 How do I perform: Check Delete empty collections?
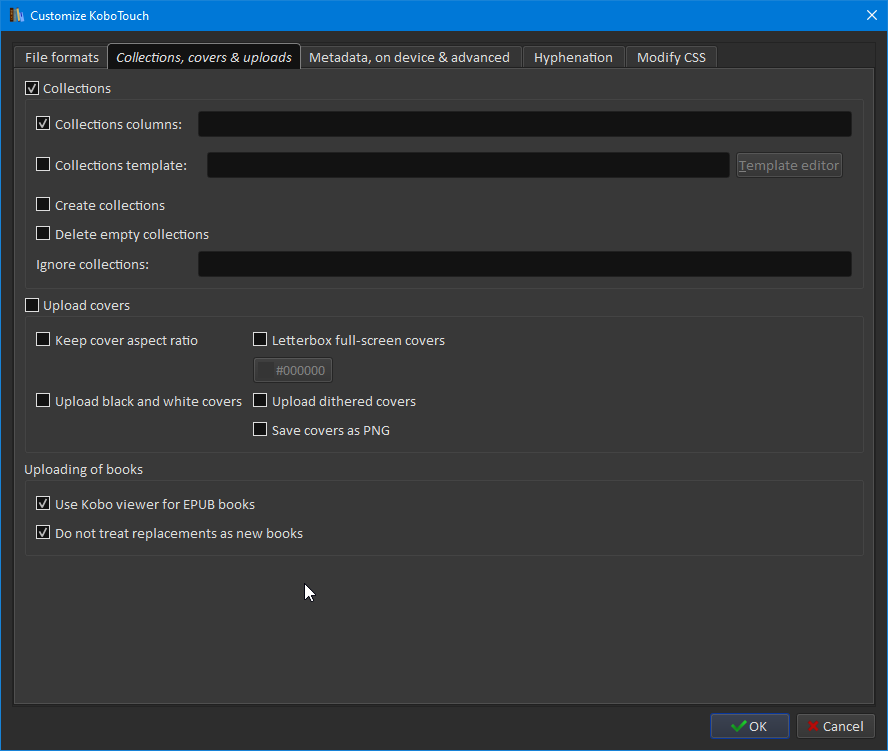(43, 233)
